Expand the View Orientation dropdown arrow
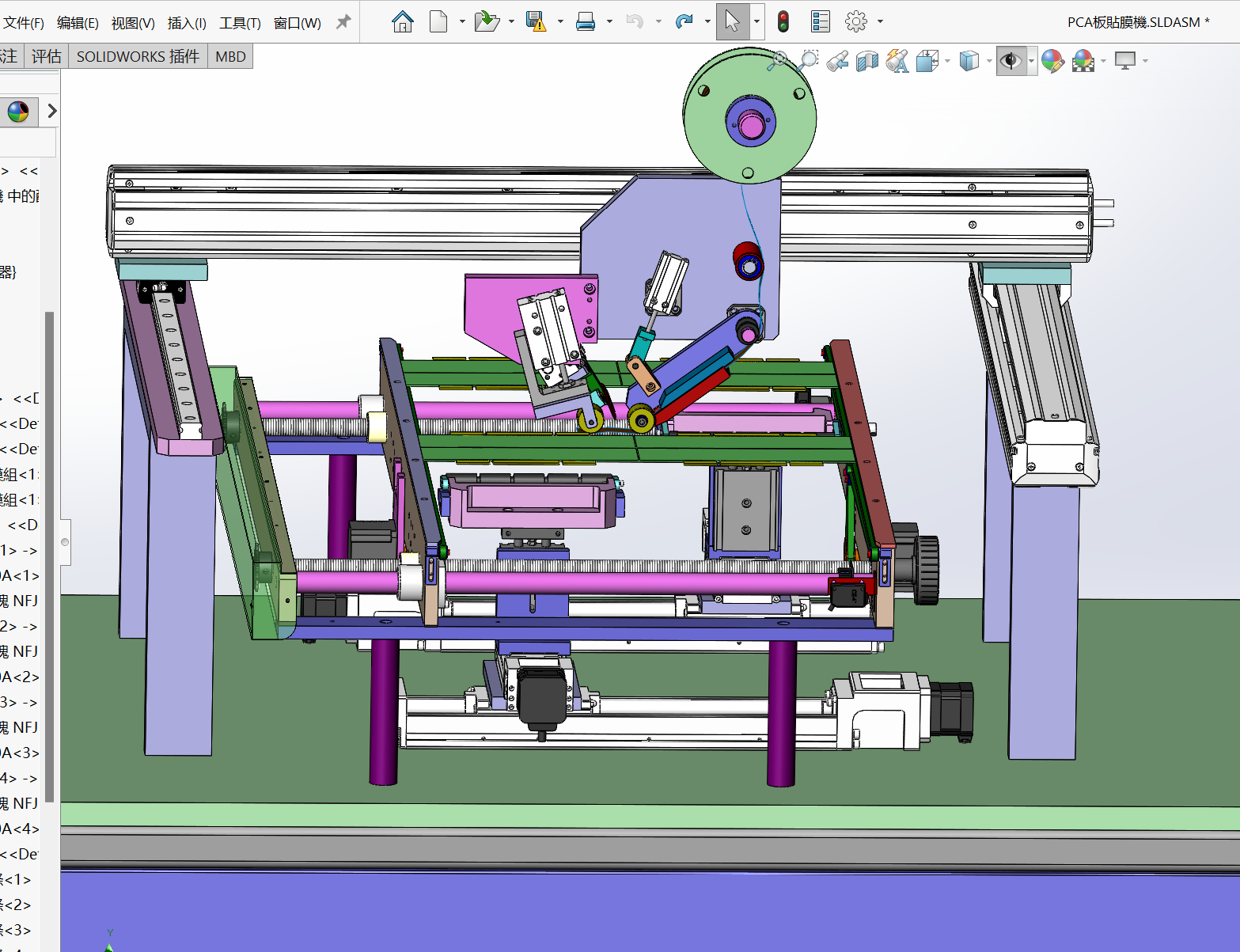This screenshot has width=1240, height=952. pos(947,61)
